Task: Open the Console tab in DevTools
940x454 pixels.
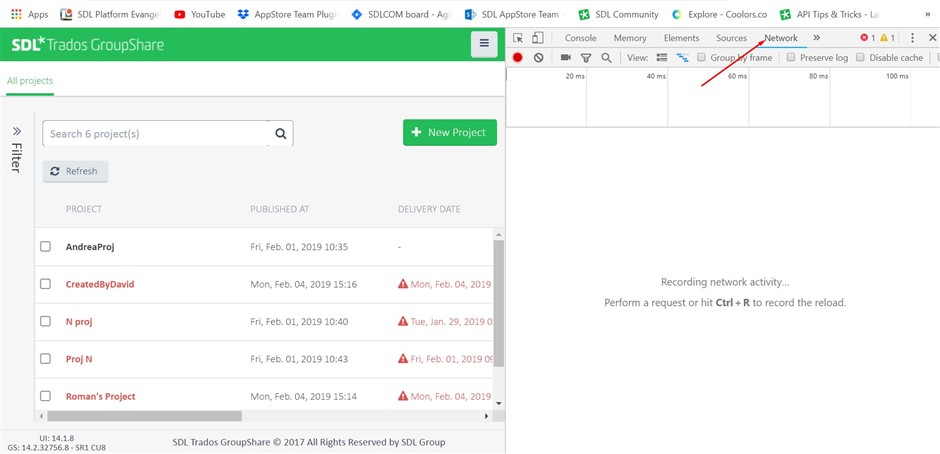Action: pyautogui.click(x=580, y=38)
